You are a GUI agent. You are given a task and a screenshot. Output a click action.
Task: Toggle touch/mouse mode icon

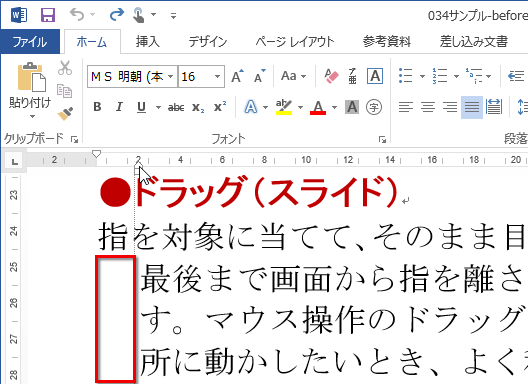pos(138,15)
